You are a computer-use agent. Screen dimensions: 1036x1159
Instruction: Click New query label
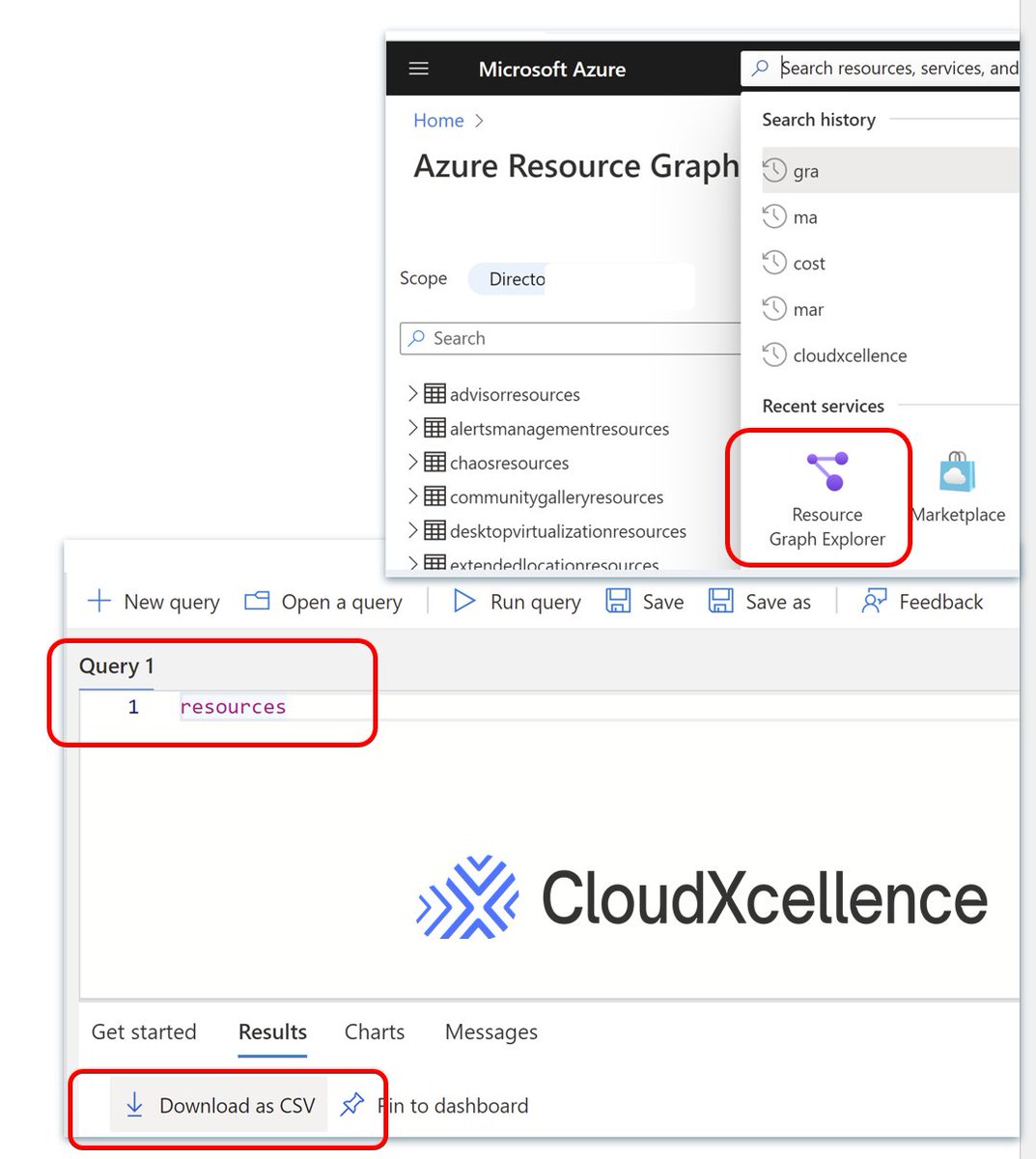[172, 602]
